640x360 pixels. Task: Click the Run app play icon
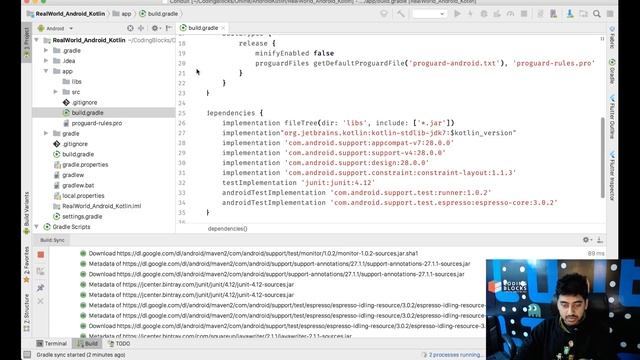[458, 14]
